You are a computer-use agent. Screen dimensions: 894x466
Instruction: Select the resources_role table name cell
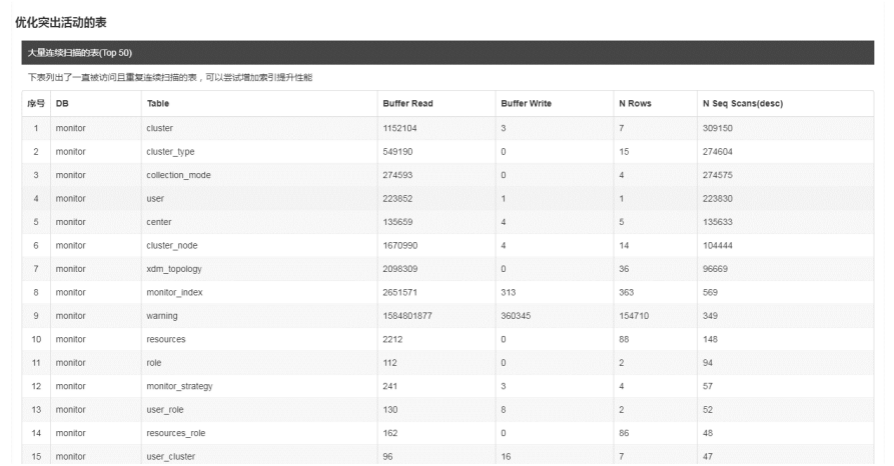coord(176,433)
